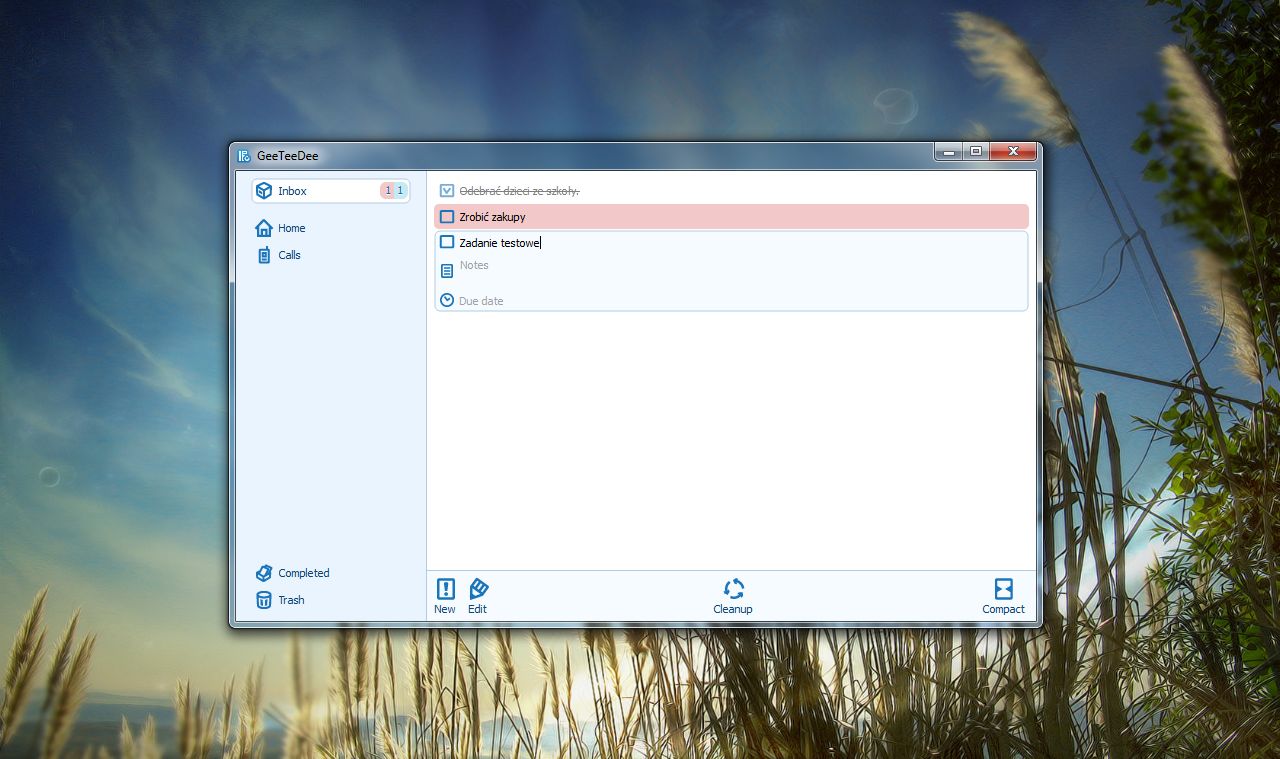Click the blue Inbox task count badge

tap(400, 191)
